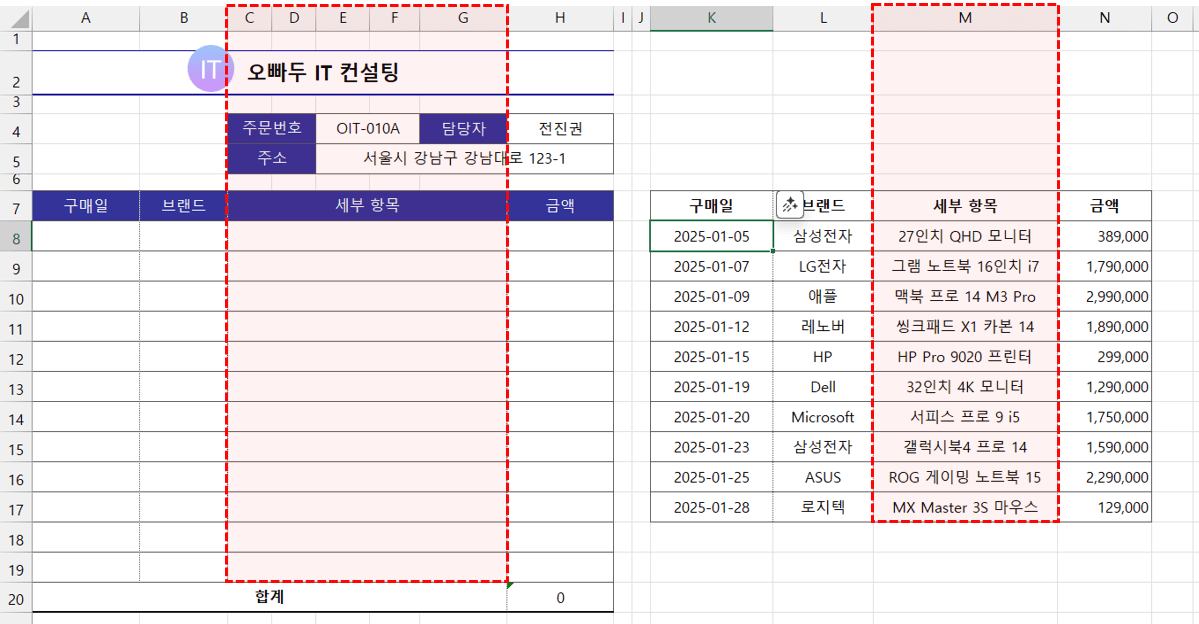Click the 주문번호 label cell

[271, 129]
